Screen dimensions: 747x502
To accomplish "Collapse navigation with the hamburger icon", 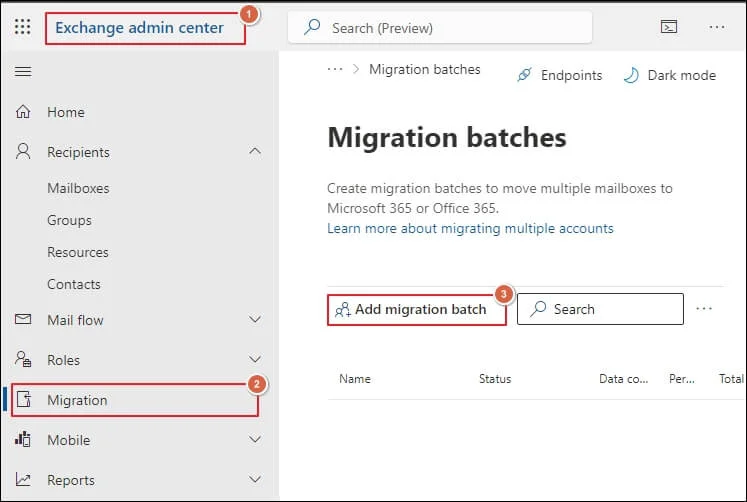I will tap(23, 71).
